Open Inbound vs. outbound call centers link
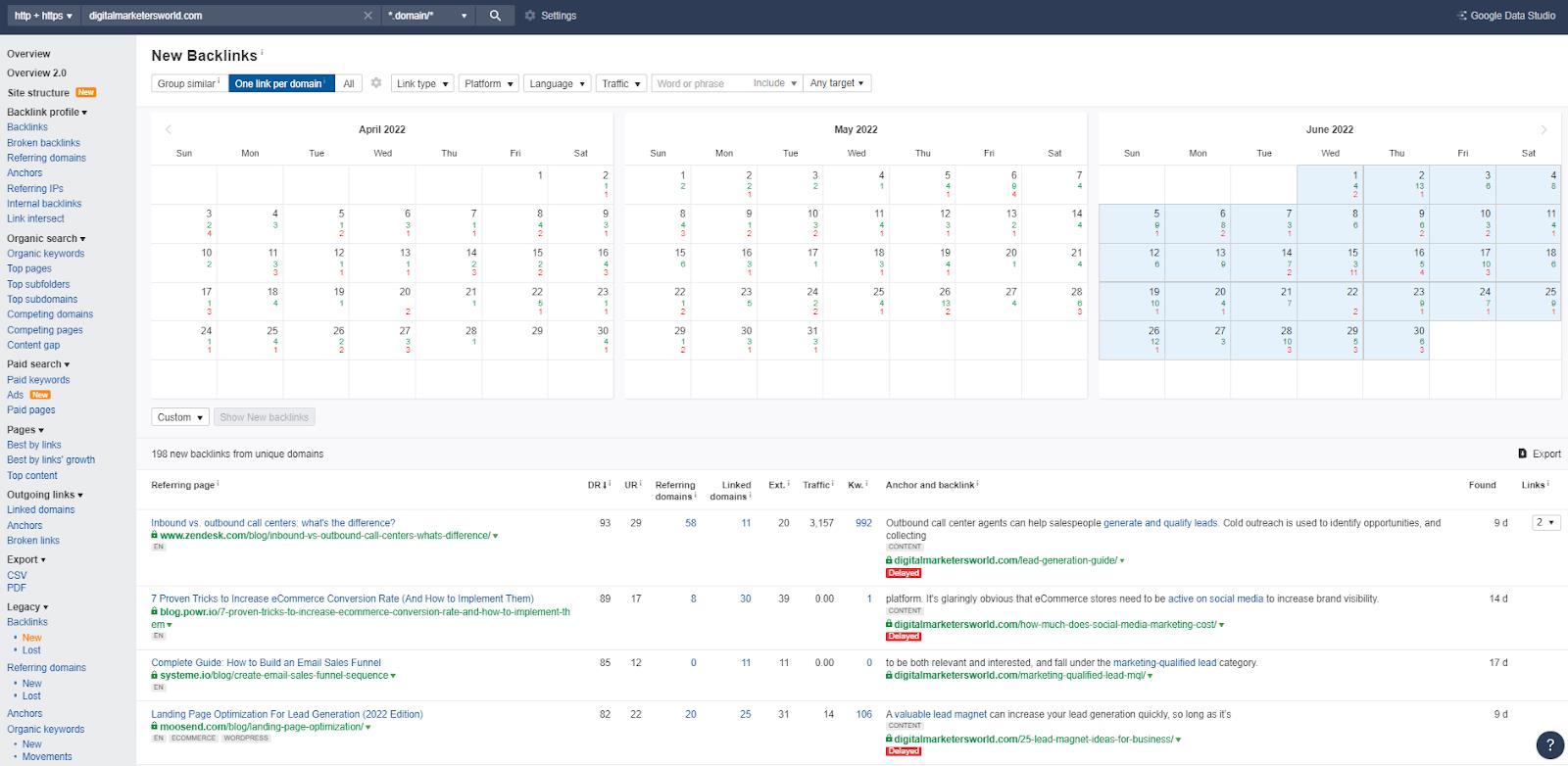 point(273,523)
